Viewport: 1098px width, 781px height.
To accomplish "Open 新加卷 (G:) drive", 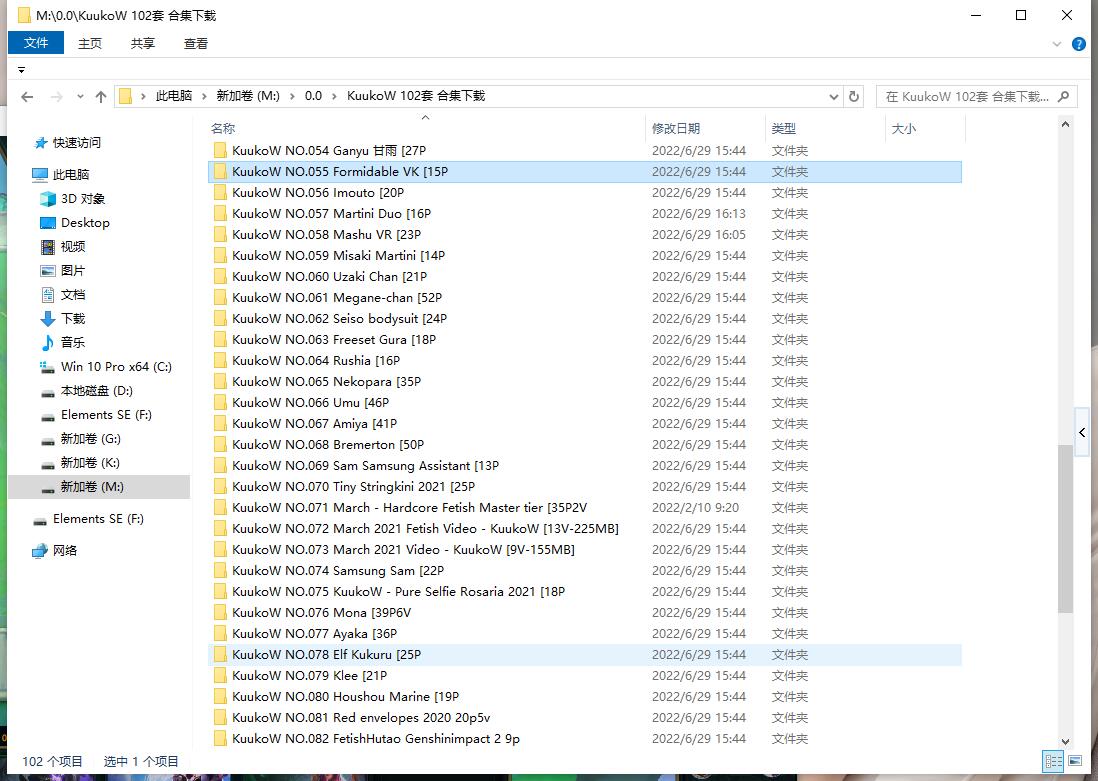I will click(x=91, y=438).
